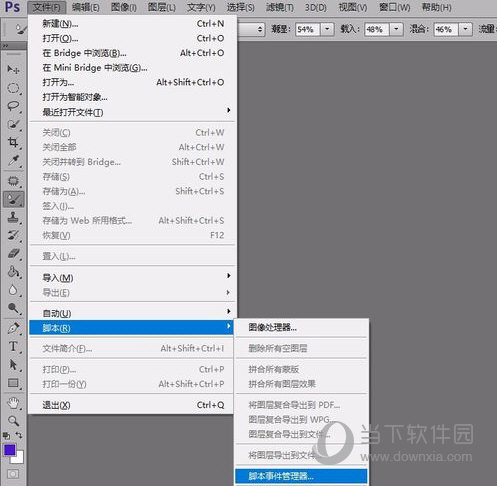This screenshot has width=497, height=486.
Task: Choose 打开为... menu entry
Action: pos(133,82)
